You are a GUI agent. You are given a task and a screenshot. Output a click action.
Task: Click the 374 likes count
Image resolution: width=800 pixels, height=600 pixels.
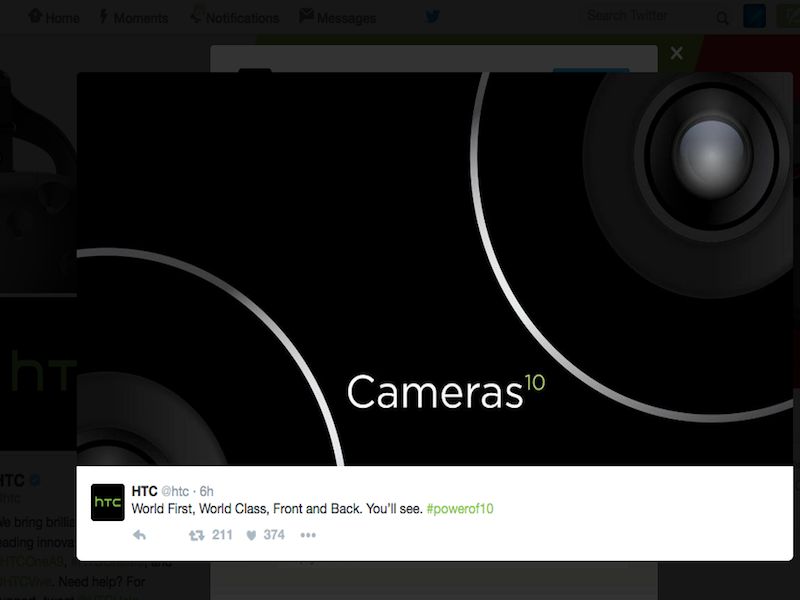tap(274, 535)
